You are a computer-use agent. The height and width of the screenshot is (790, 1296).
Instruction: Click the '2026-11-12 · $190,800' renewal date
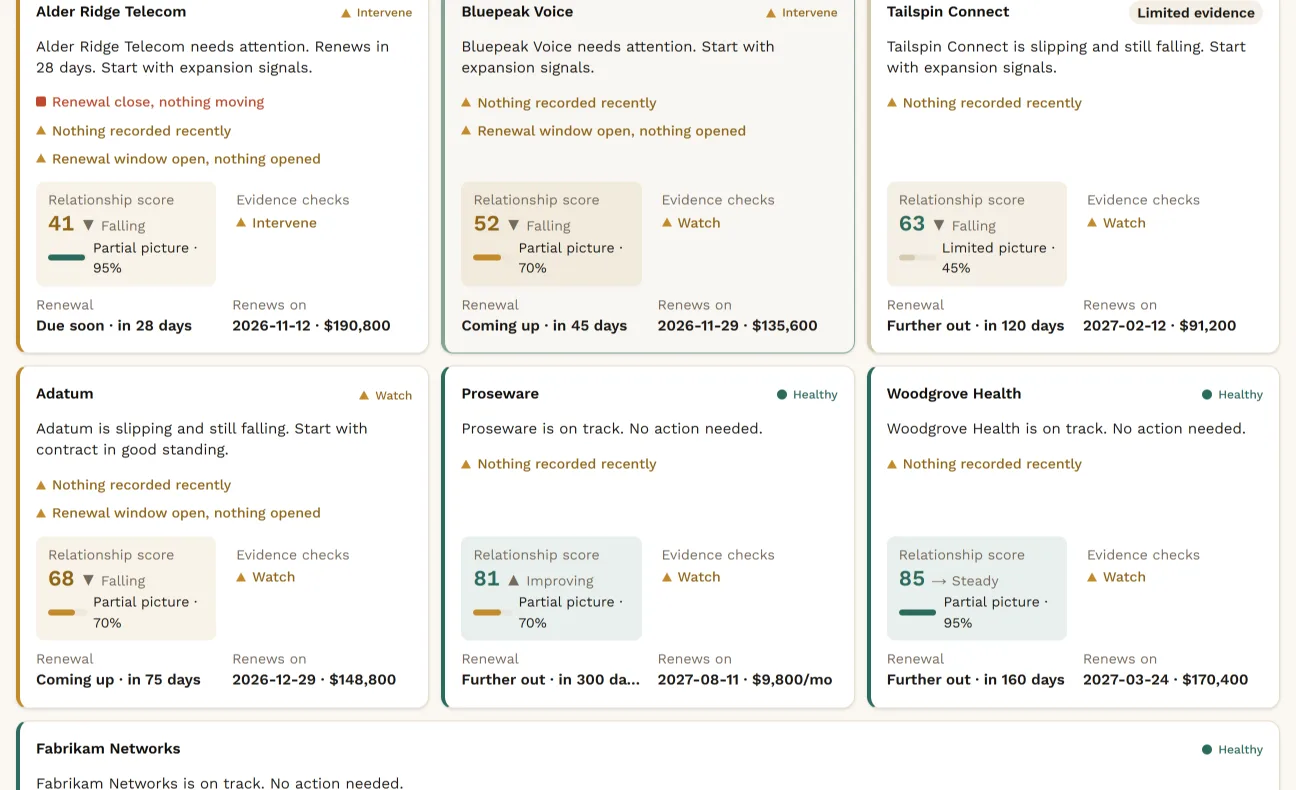coord(311,326)
